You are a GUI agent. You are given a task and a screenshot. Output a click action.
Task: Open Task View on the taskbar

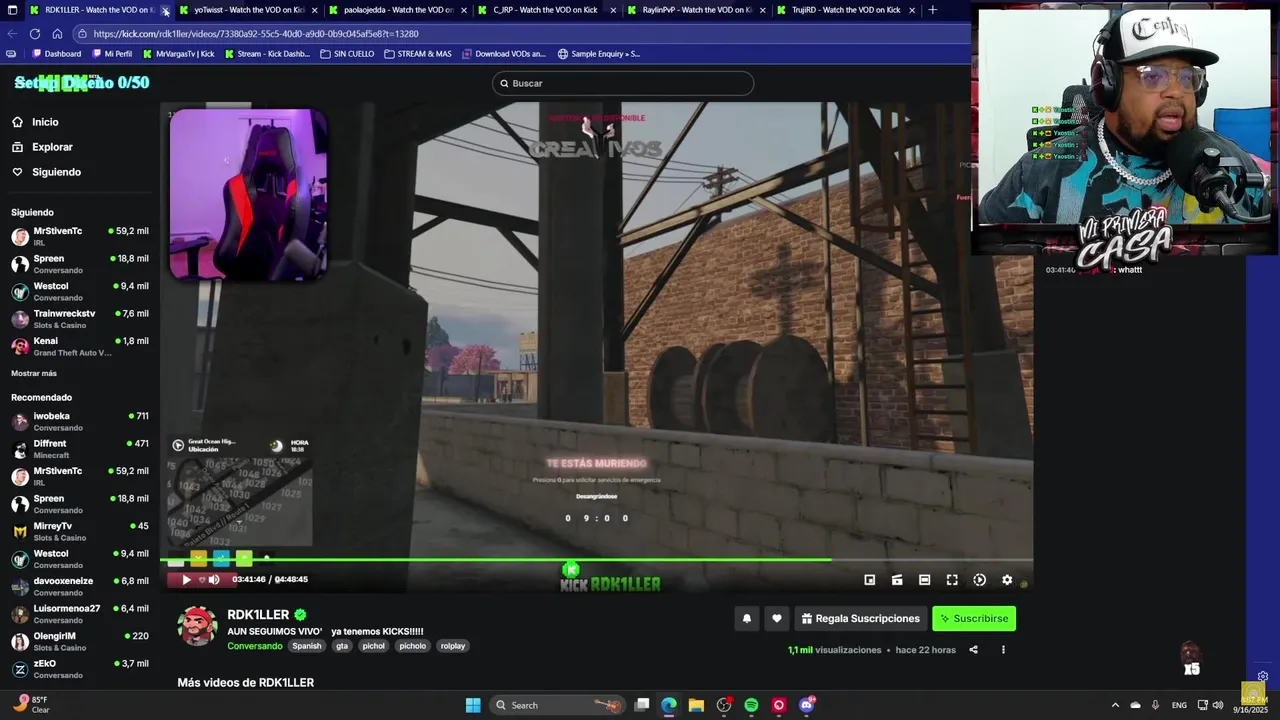coord(642,705)
